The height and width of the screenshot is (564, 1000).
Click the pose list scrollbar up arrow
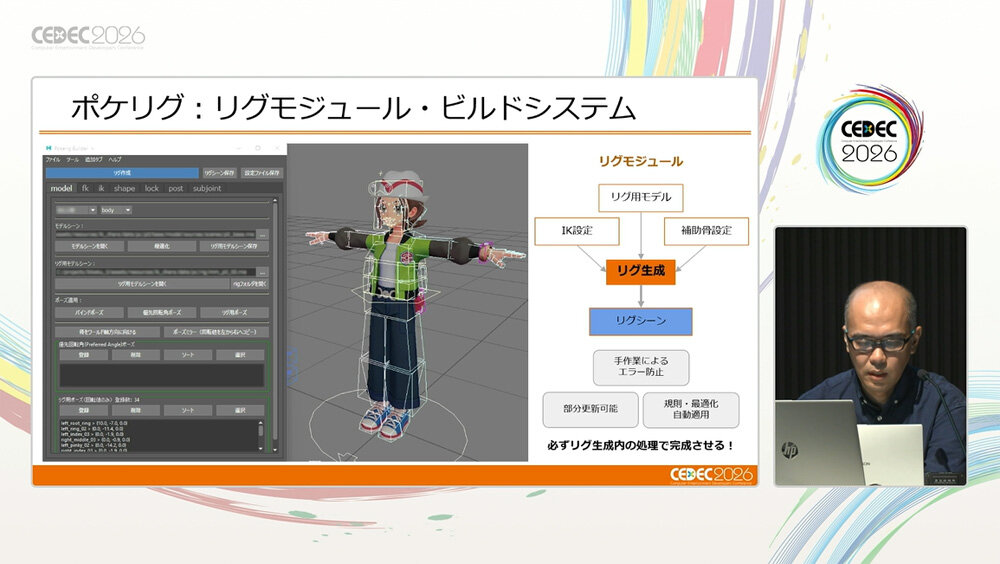click(x=260, y=423)
